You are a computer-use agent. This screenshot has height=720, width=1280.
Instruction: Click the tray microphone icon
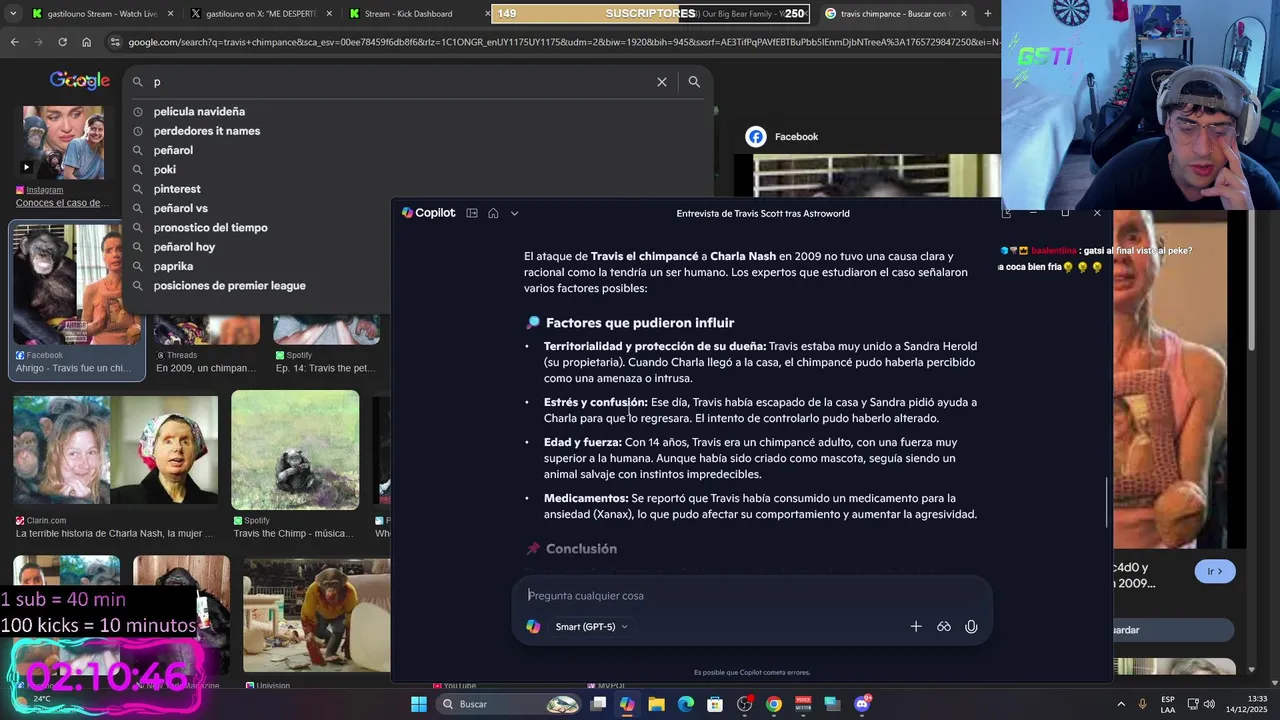click(x=1143, y=704)
